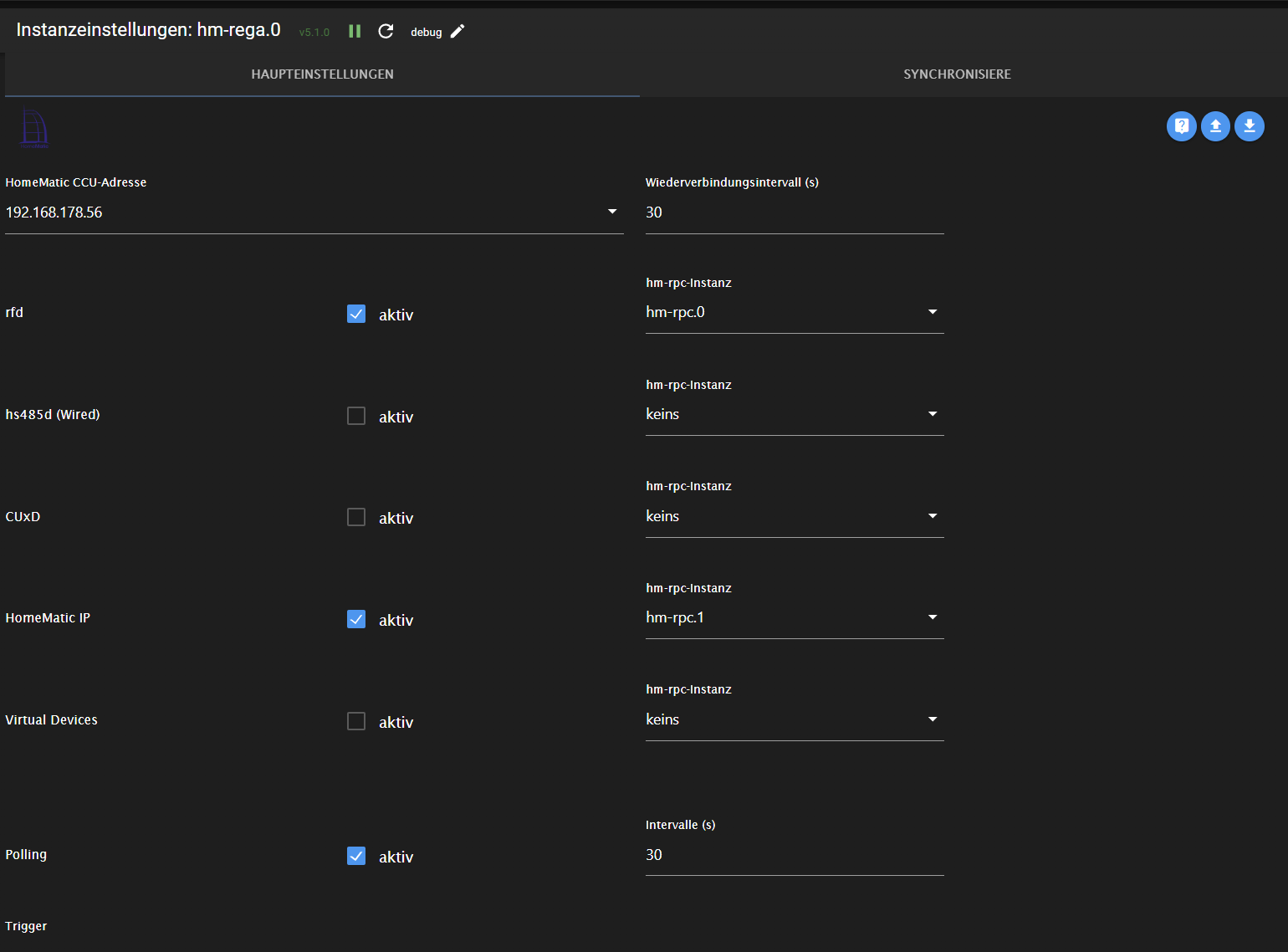Click the Intervalle (s) input field
Image resolution: width=1288 pixels, height=952 pixels.
coord(795,855)
